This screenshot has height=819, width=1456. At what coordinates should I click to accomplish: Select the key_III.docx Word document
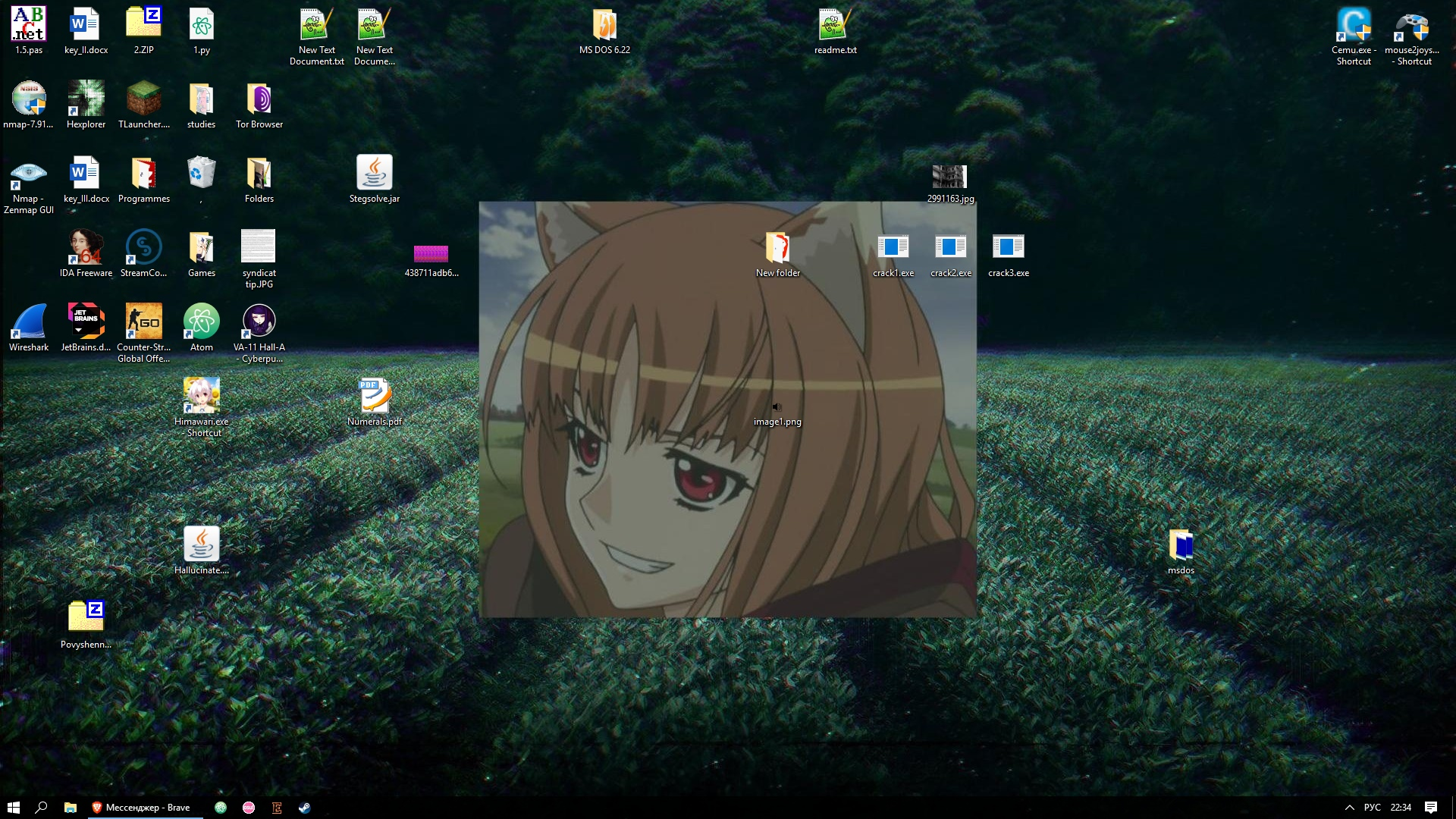click(86, 173)
